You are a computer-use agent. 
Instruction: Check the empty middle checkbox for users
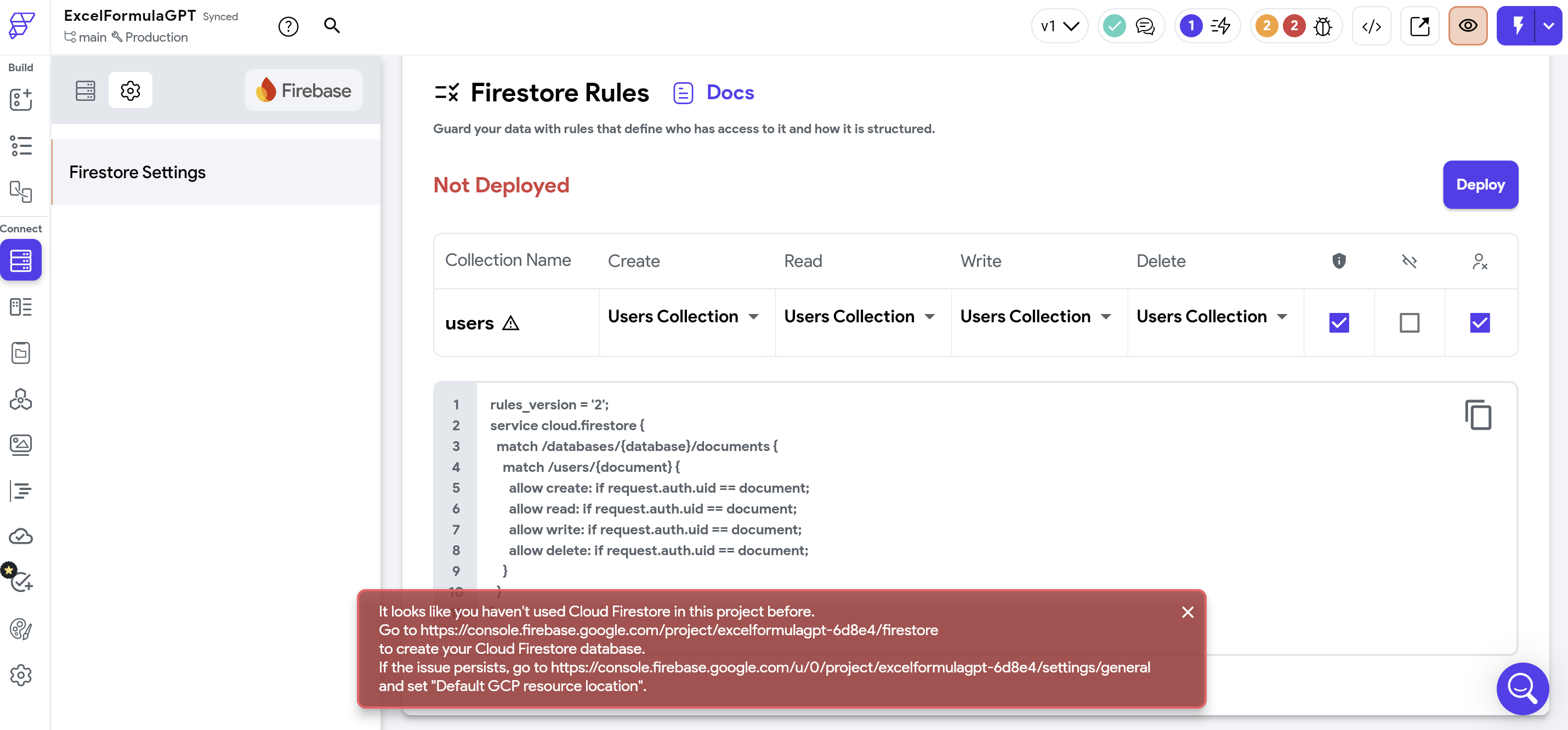coord(1409,322)
